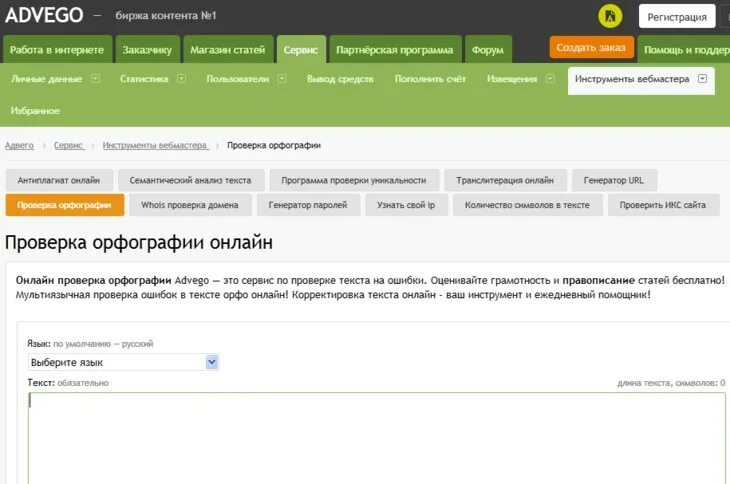Open the Инструменты вебмастера menu item
The width and height of the screenshot is (730, 484).
pyautogui.click(x=632, y=79)
